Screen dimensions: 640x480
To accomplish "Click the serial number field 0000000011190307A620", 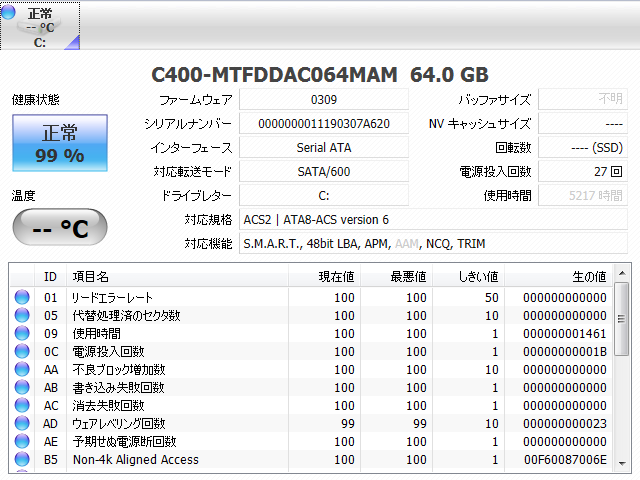I will coord(324,124).
